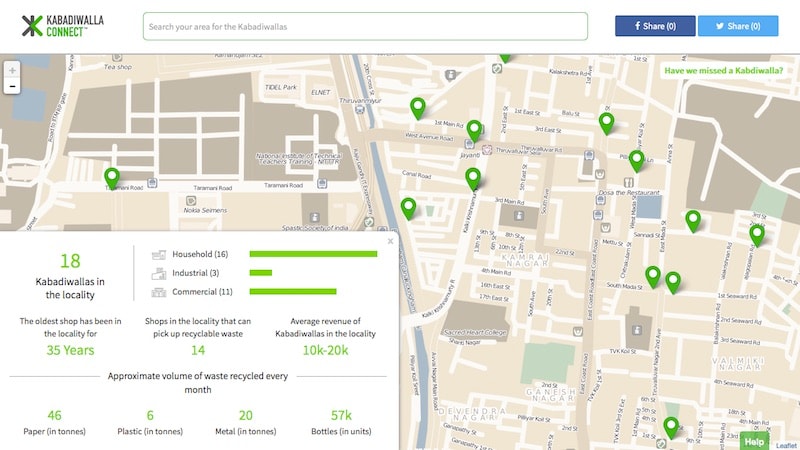Click the 18 Kabadiwallas count
This screenshot has width=800, height=450.
click(x=70, y=261)
